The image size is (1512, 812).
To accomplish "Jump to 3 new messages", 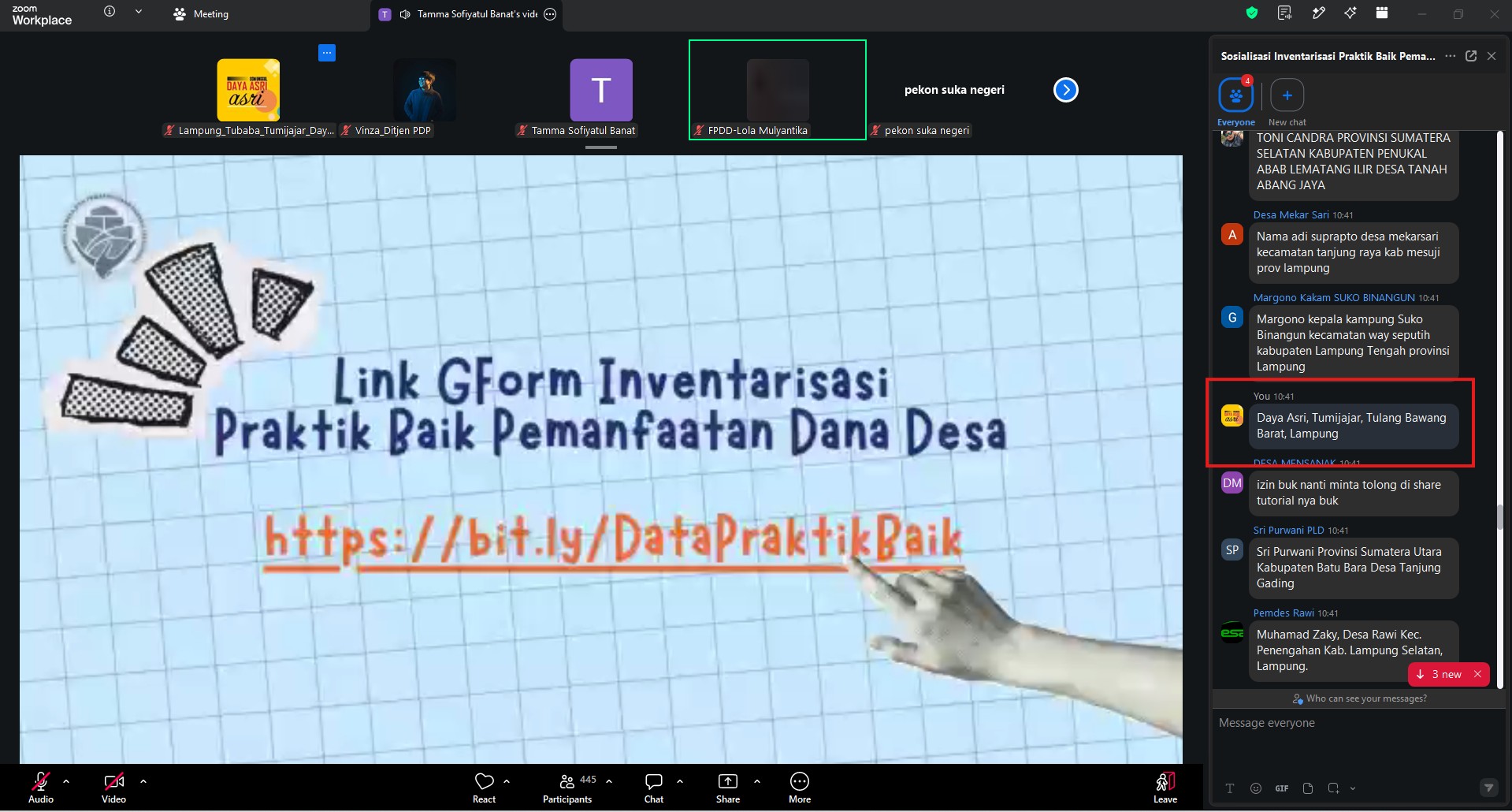I will pos(1440,674).
